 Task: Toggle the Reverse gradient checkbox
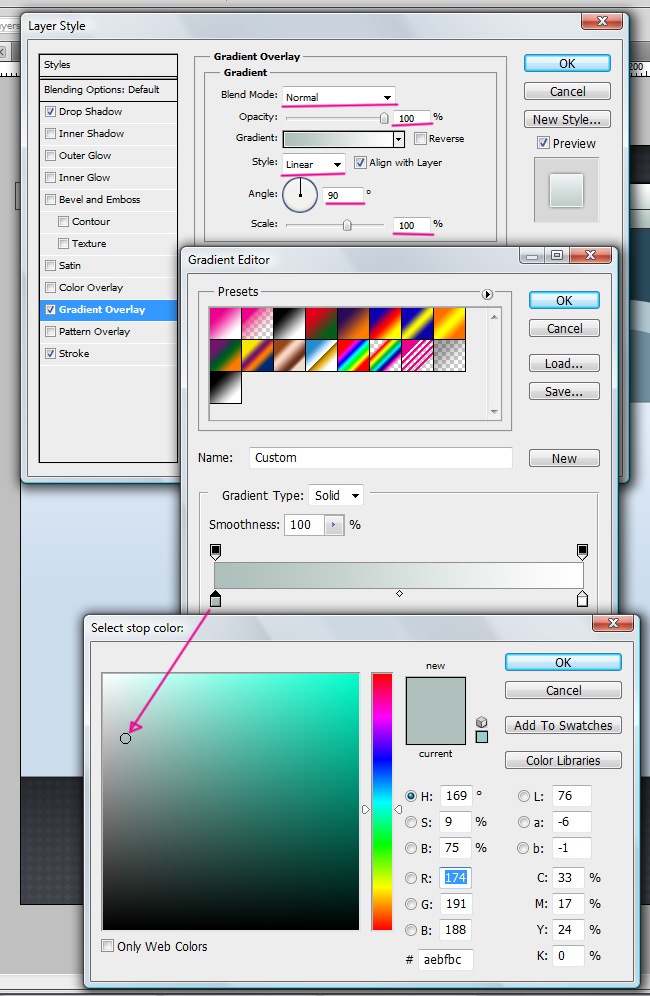tap(421, 139)
